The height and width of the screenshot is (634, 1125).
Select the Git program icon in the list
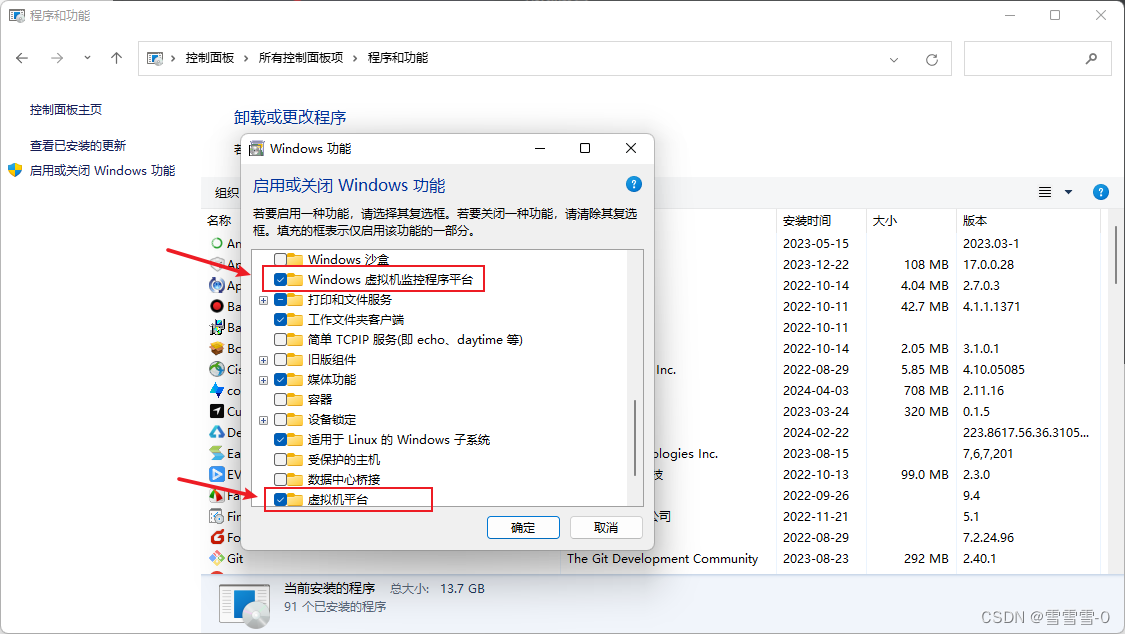click(x=217, y=558)
